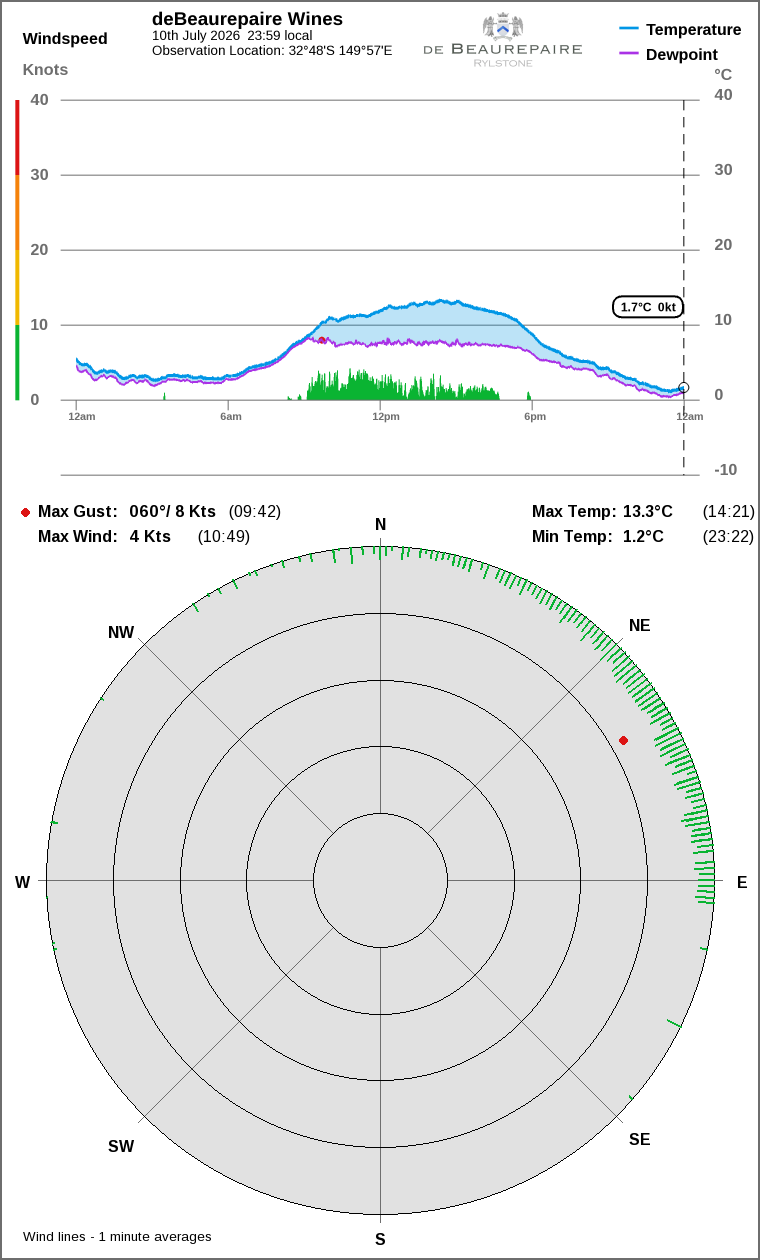This screenshot has width=760, height=1260.
Task: Click the Dewpoint legend label
Action: coord(682,55)
